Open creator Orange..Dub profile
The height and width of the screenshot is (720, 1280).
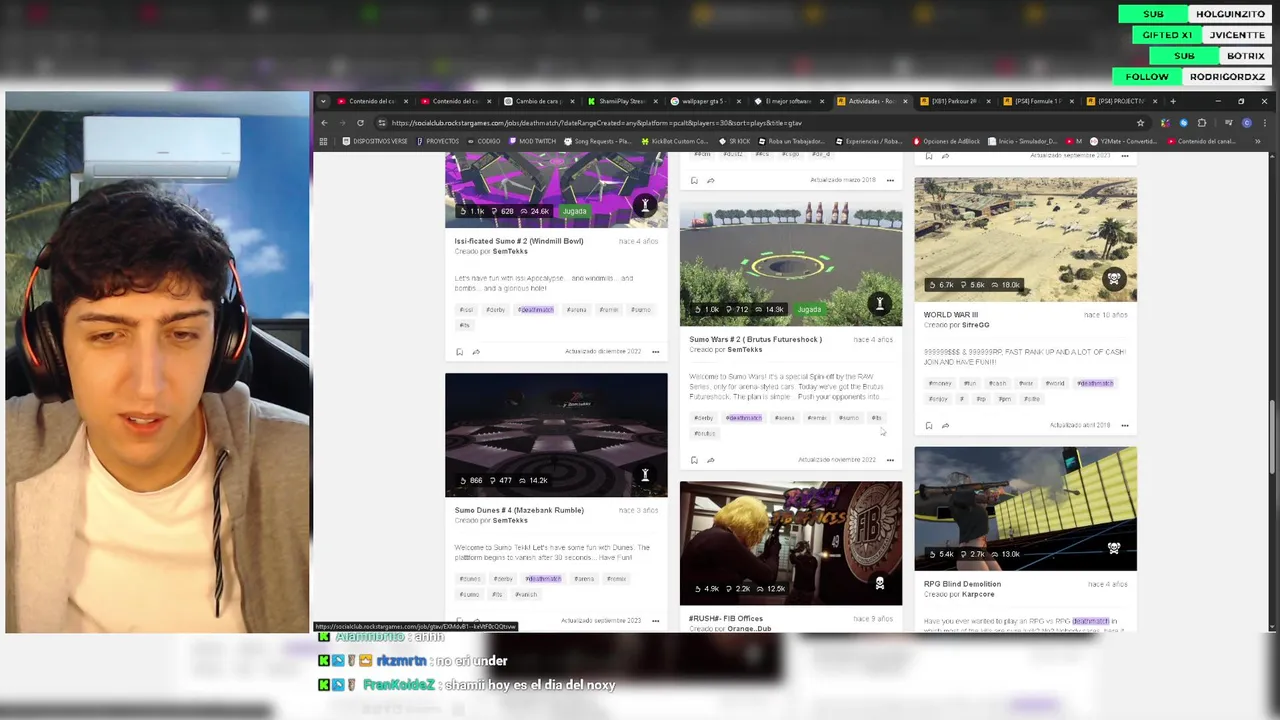(749, 628)
